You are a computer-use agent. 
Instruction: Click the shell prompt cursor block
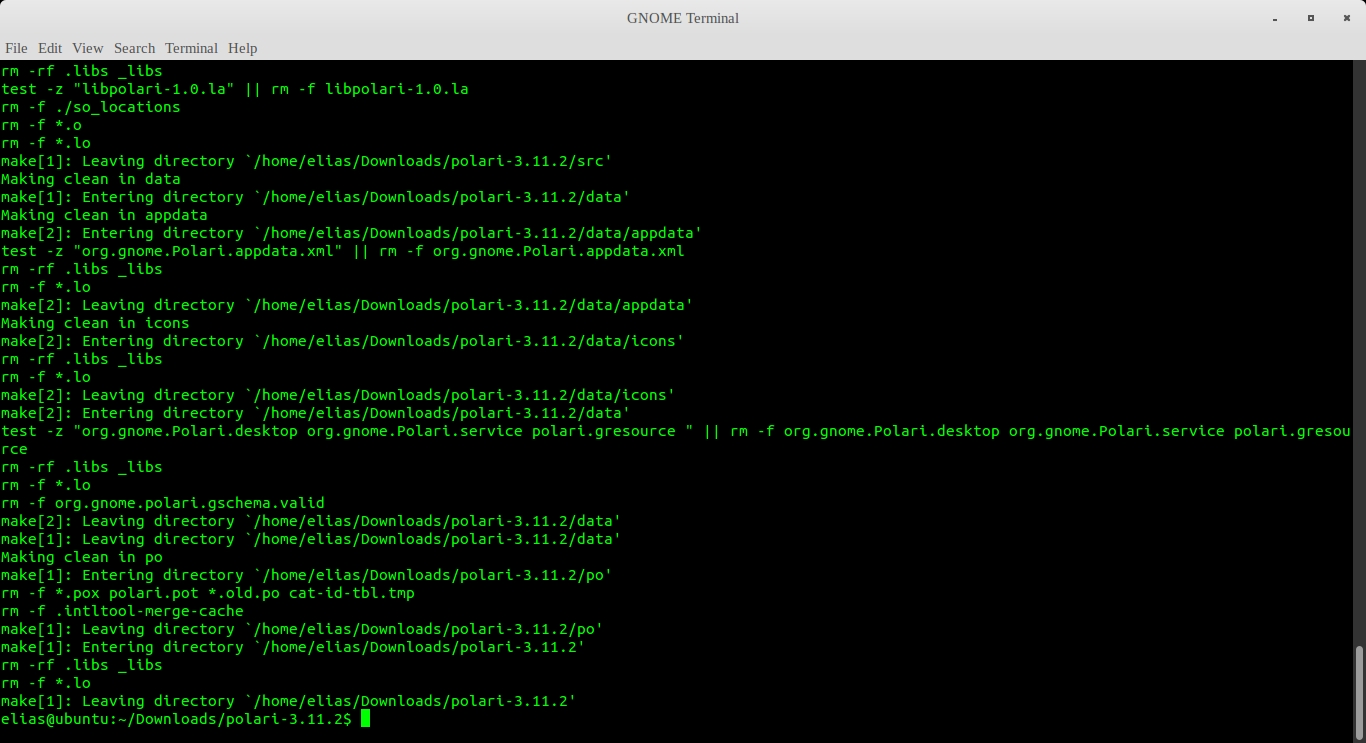click(x=365, y=719)
